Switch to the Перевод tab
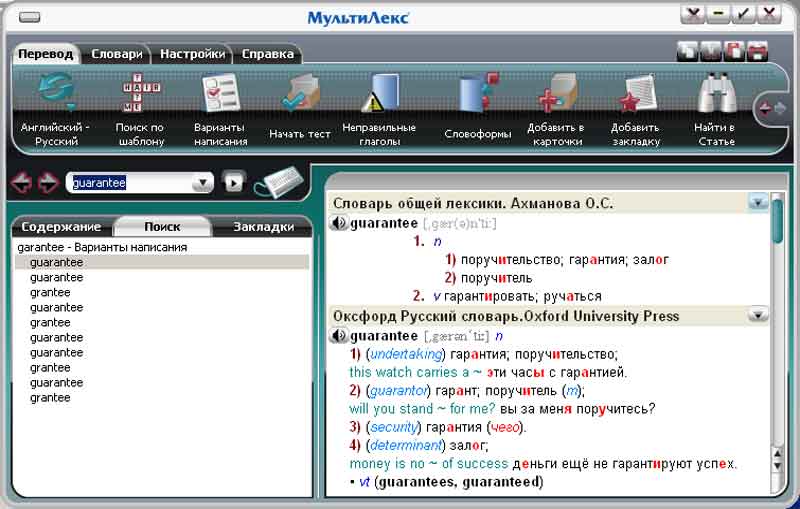 (45, 54)
